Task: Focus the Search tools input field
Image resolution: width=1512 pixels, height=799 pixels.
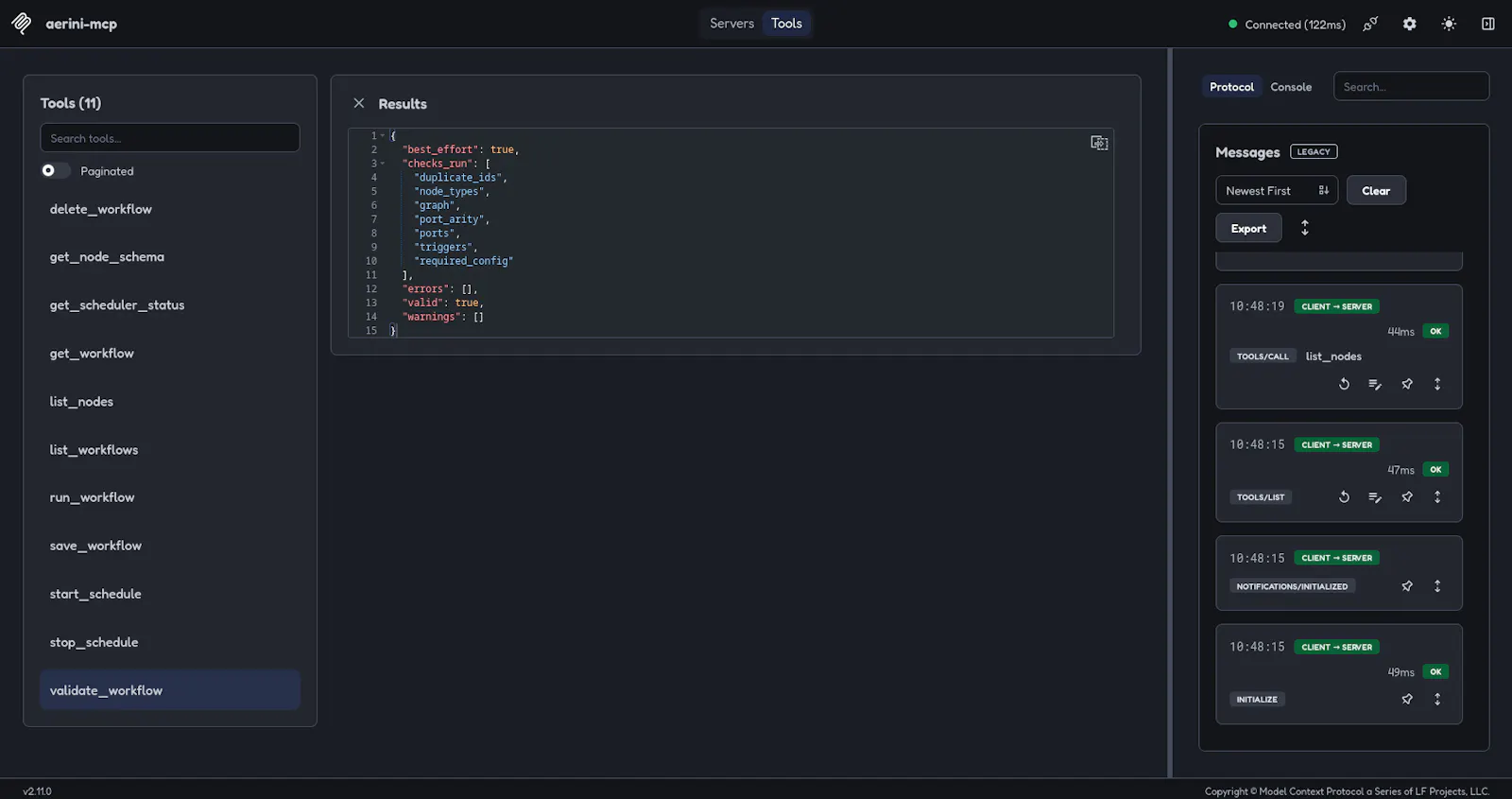Action: tap(170, 138)
